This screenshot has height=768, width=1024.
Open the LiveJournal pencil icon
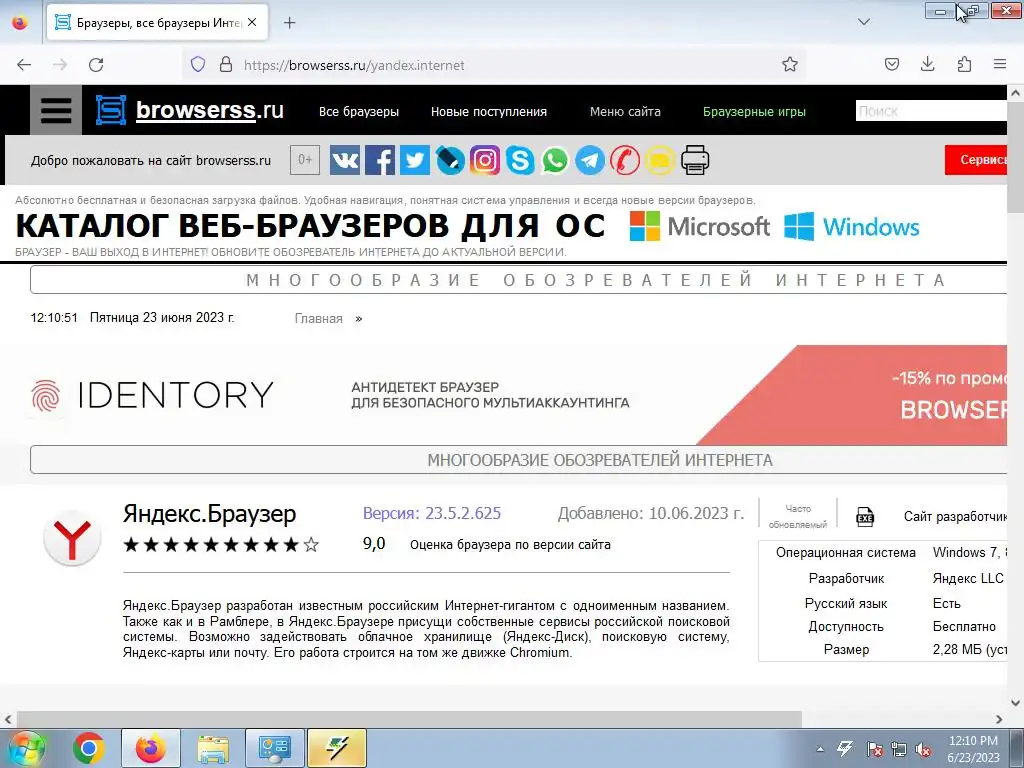(x=450, y=161)
